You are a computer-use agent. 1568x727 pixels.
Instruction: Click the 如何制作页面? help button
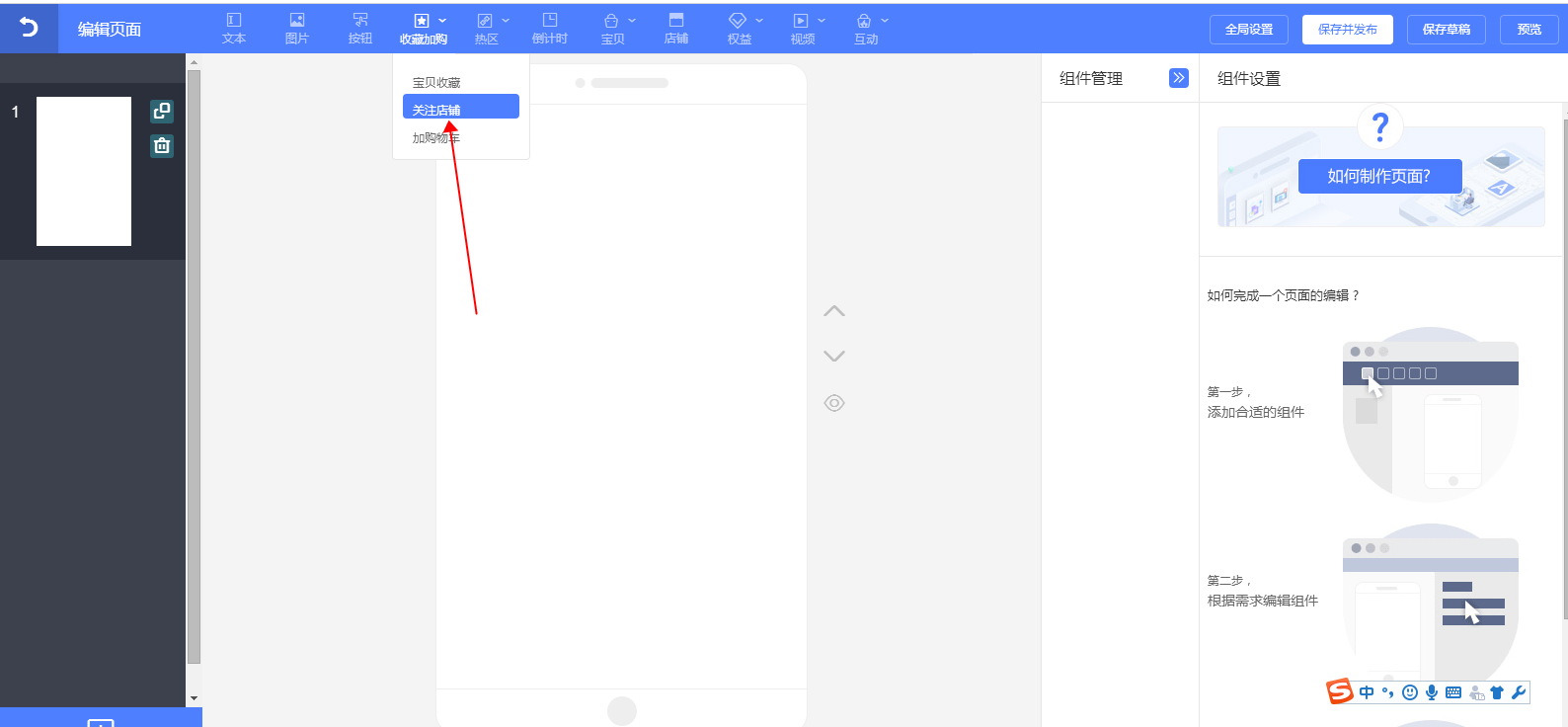coord(1379,176)
